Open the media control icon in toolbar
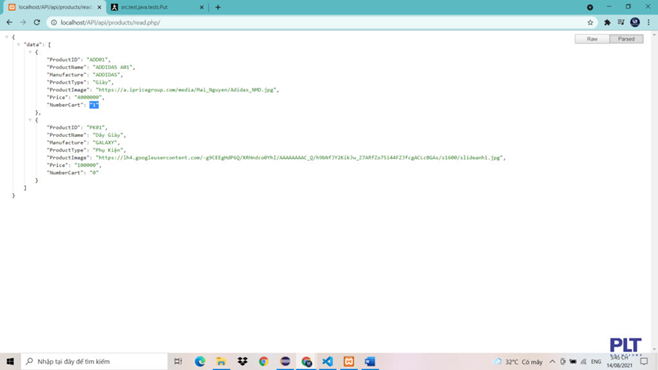658x370 pixels. click(621, 23)
